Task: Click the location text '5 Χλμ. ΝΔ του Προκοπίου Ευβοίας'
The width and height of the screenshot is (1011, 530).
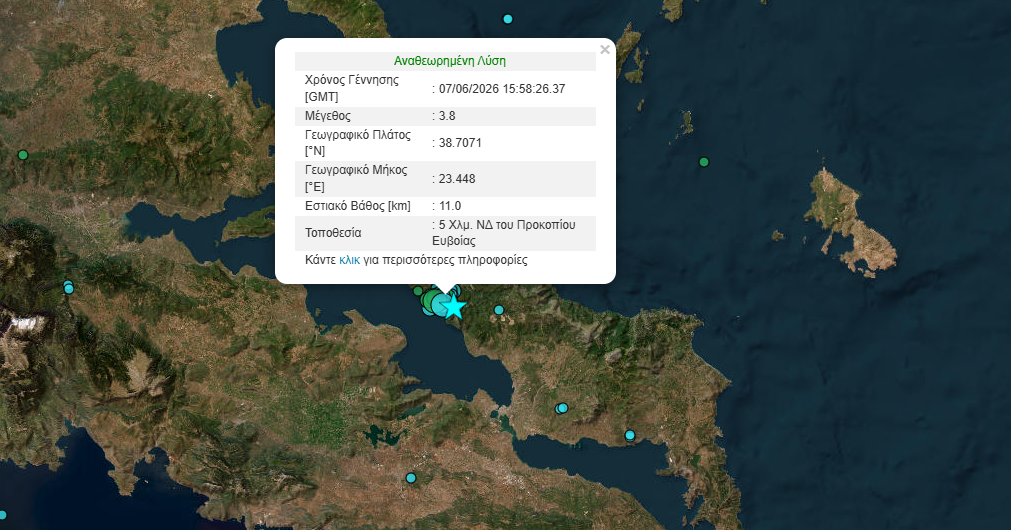Action: point(504,233)
